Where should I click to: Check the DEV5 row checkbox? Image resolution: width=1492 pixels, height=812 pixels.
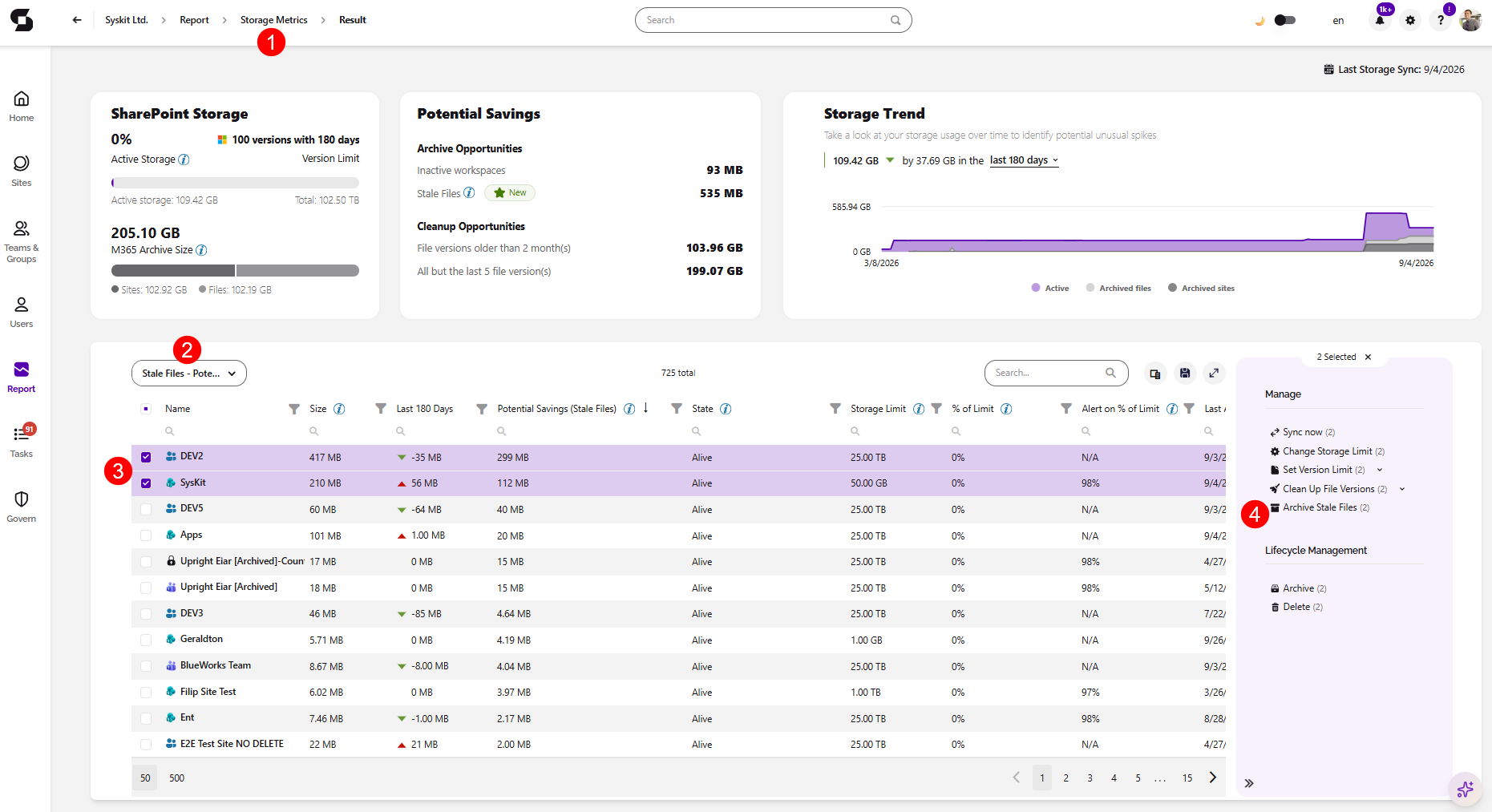pyautogui.click(x=146, y=509)
